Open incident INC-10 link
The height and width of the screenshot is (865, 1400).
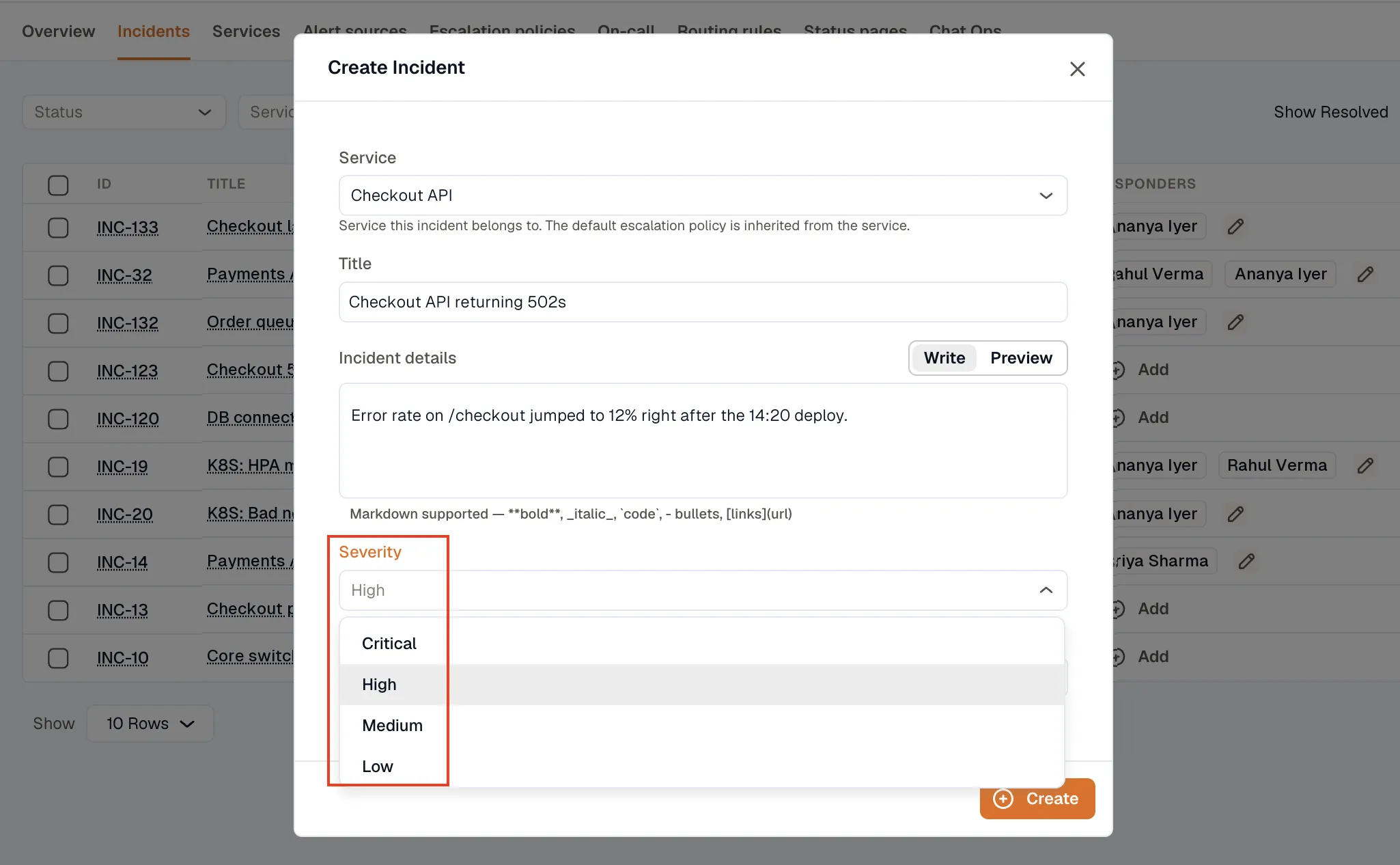click(x=122, y=658)
